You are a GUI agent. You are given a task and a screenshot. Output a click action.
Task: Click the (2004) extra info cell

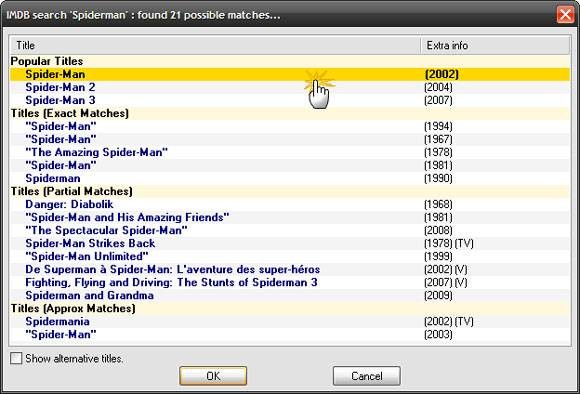tap(438, 87)
